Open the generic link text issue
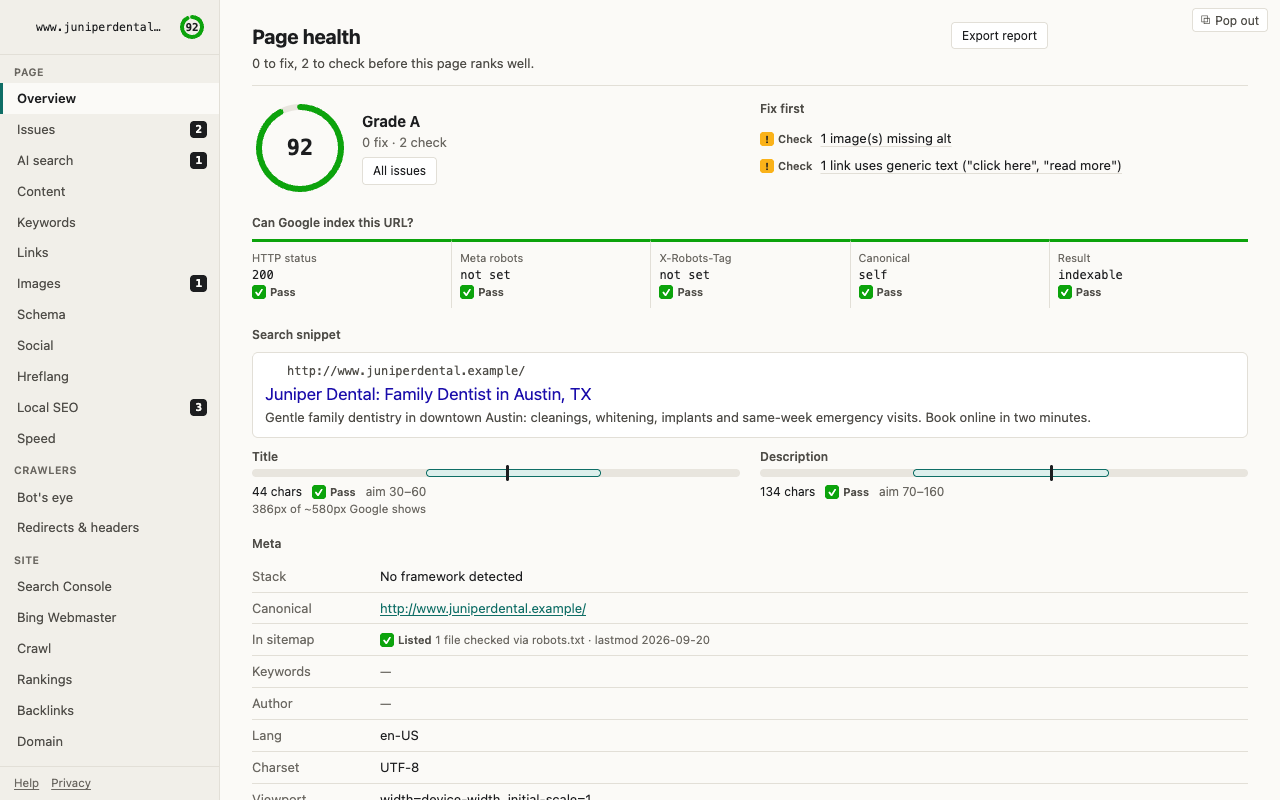This screenshot has height=800, width=1280. pyautogui.click(x=971, y=166)
